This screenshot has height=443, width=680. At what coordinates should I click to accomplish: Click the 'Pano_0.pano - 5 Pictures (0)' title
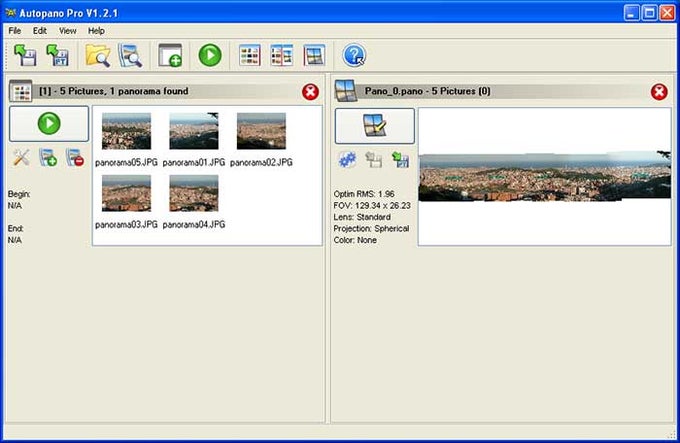point(428,91)
